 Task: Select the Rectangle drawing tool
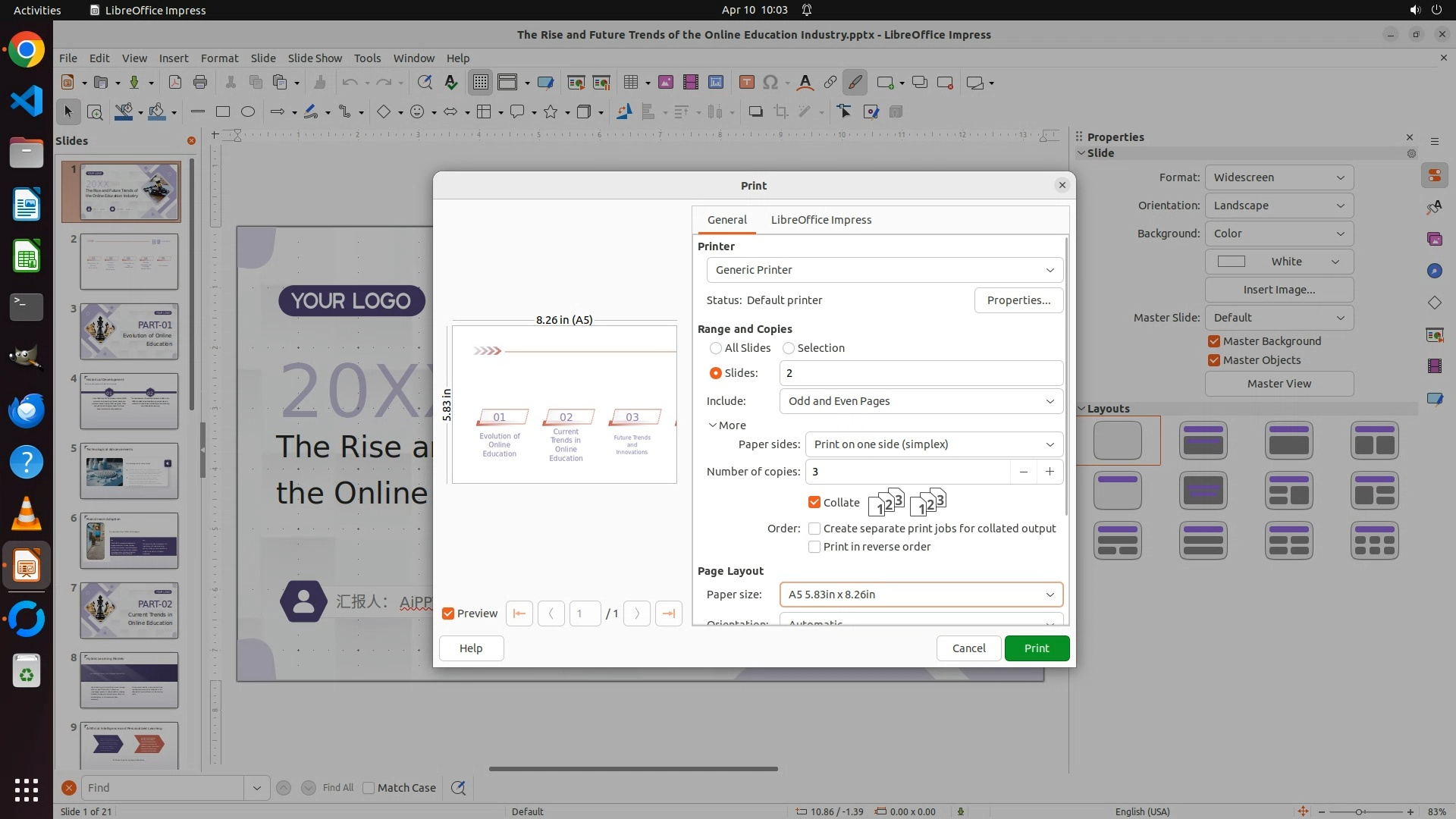[222, 112]
